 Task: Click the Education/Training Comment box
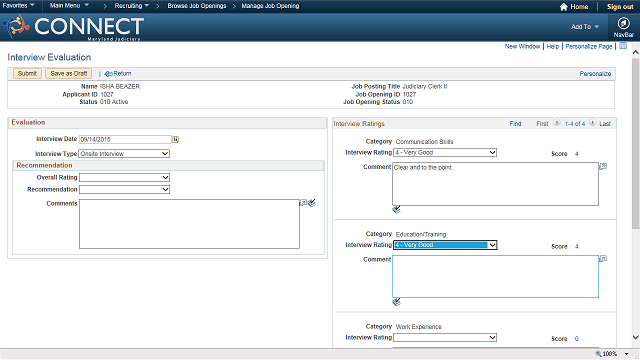(x=496, y=276)
